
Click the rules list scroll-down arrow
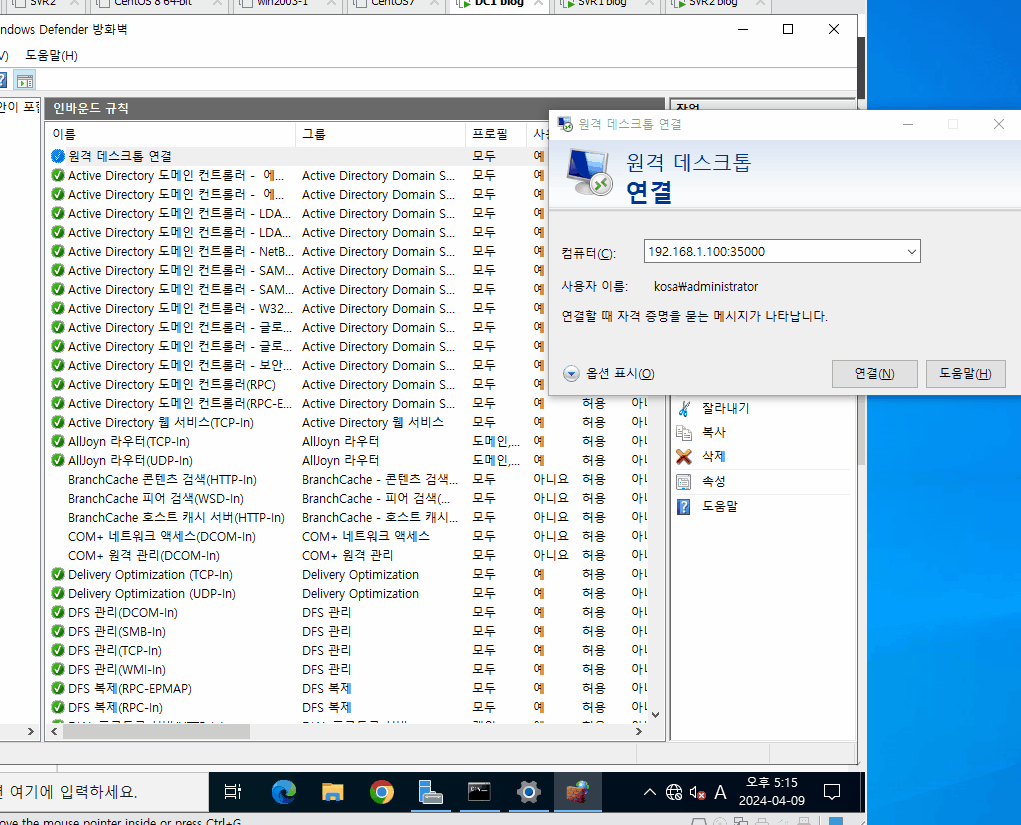[656, 714]
